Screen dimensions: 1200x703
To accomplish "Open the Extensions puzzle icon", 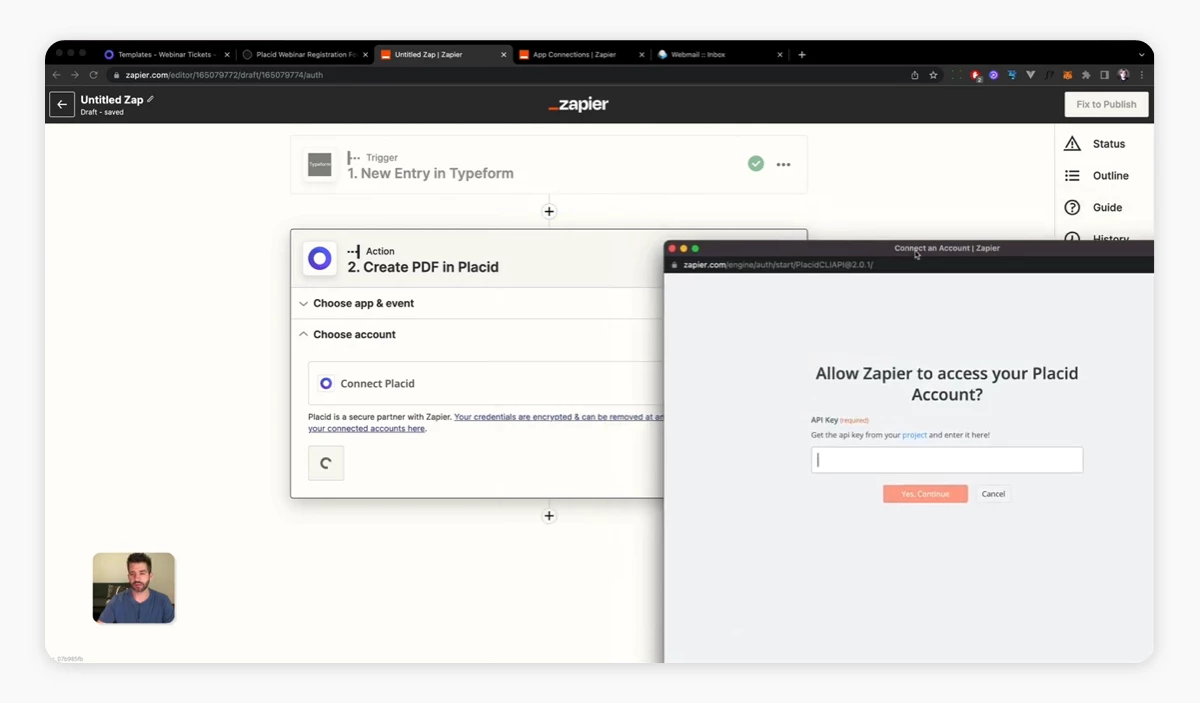I will [1086, 75].
